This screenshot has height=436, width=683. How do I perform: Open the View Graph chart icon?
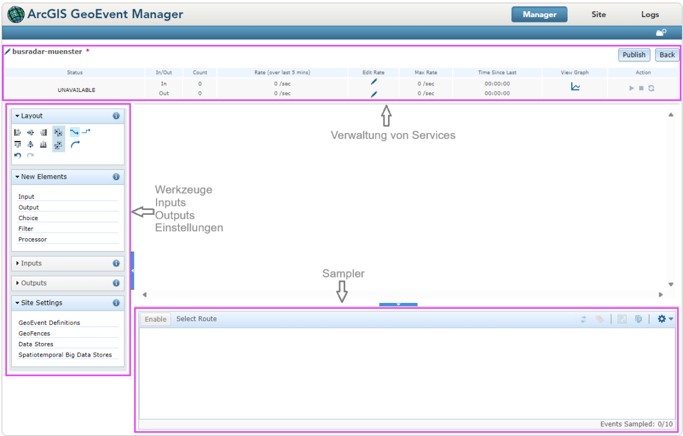pyautogui.click(x=575, y=87)
